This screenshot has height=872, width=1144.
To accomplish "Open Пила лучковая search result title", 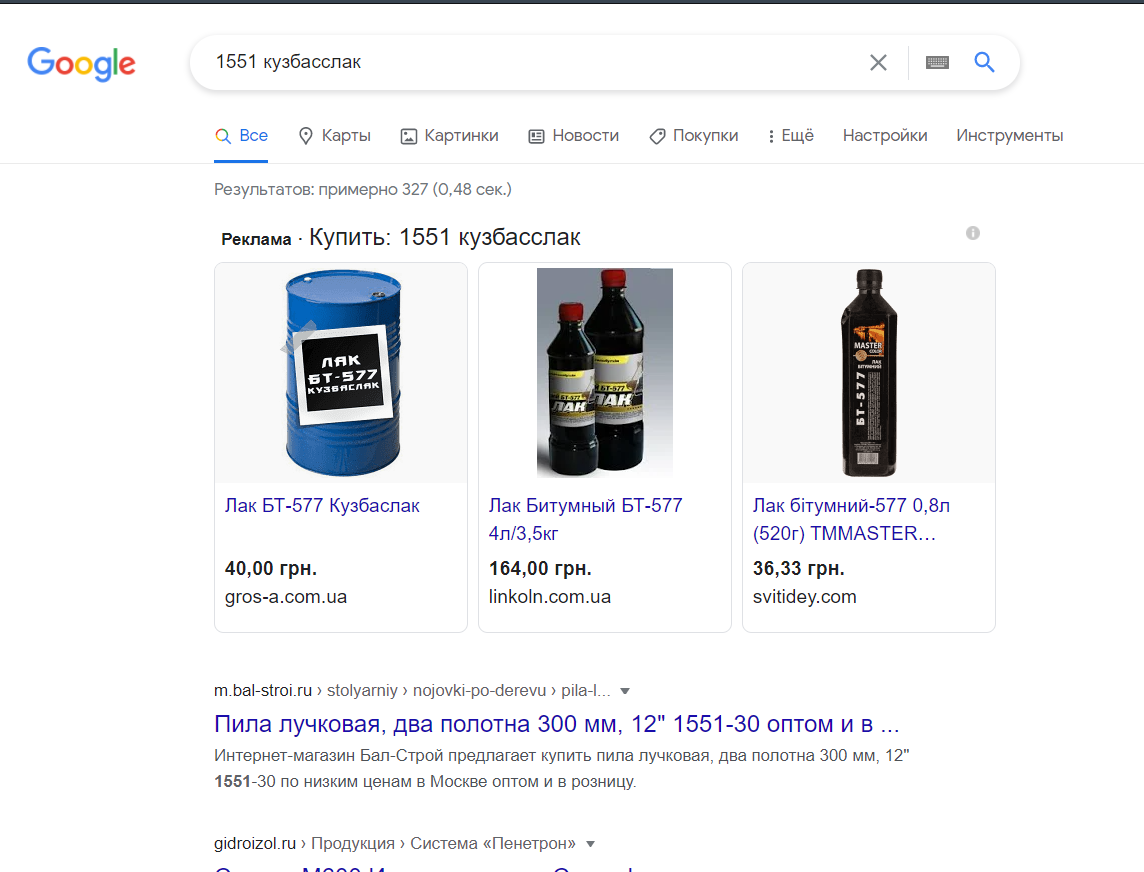I will pos(557,724).
